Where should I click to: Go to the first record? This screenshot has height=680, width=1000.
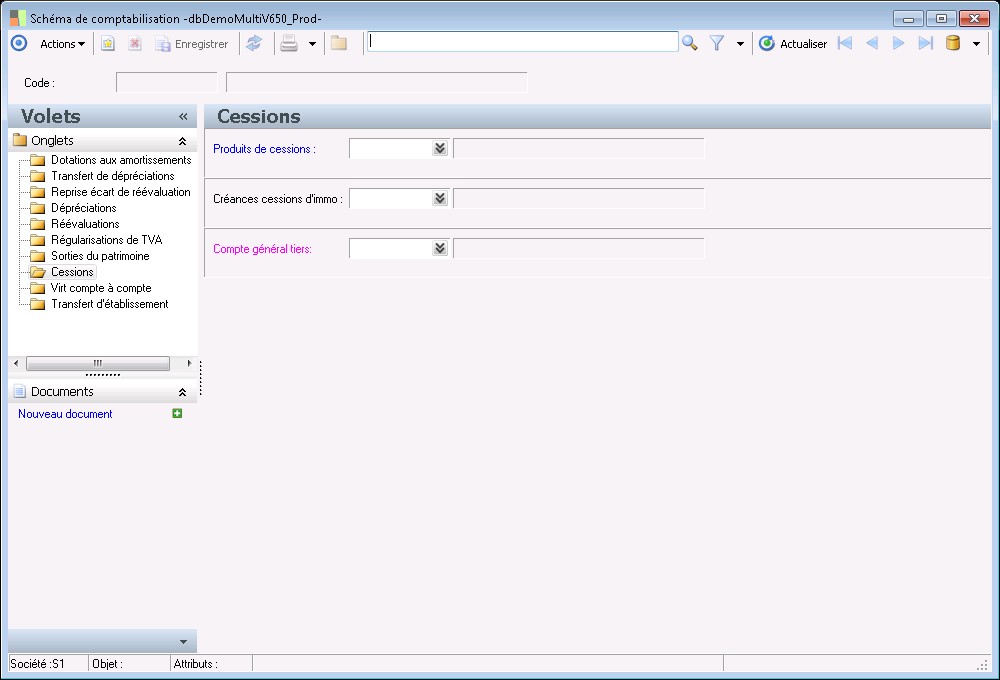coord(845,43)
